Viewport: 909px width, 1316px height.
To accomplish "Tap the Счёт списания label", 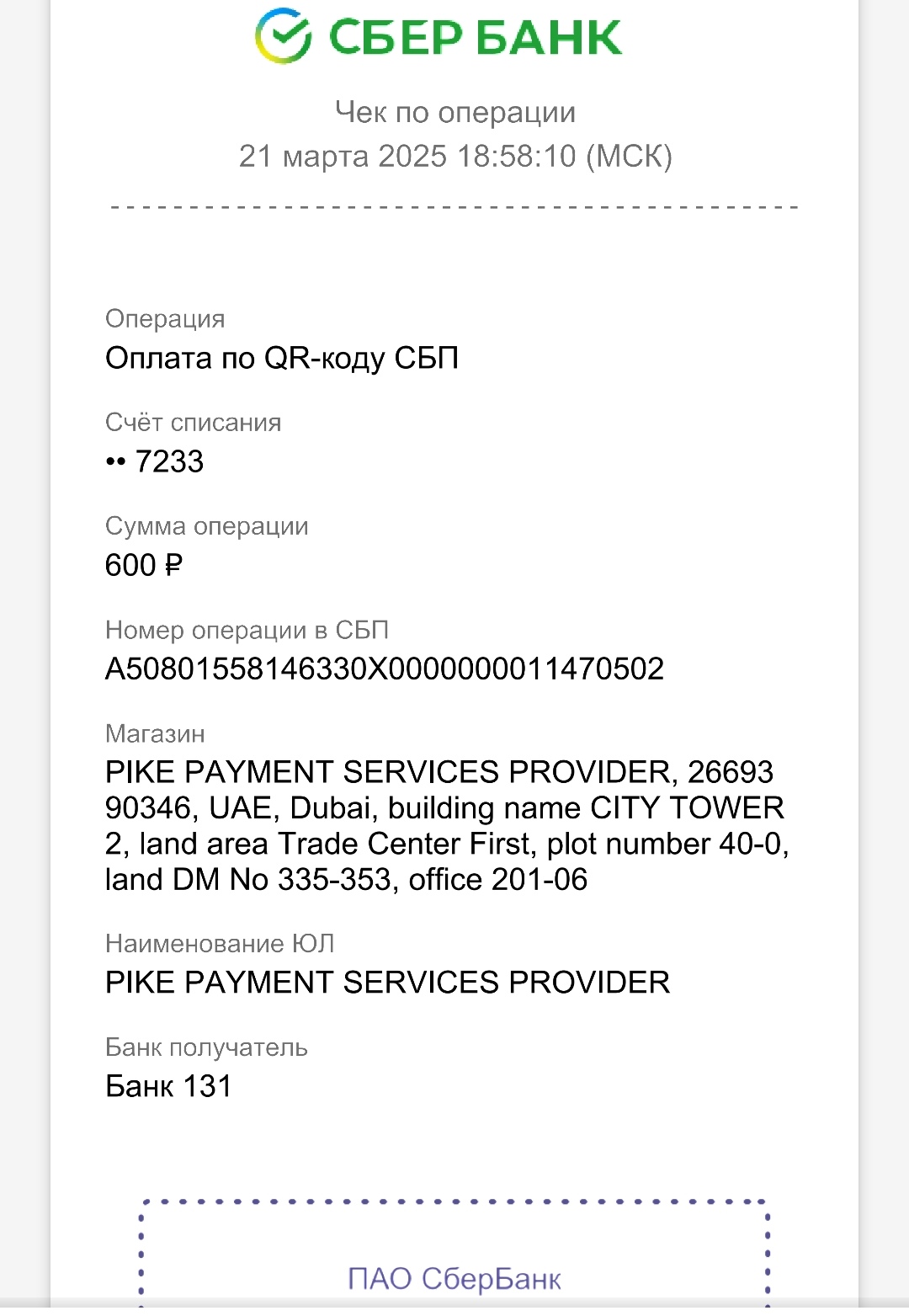I will 193,423.
